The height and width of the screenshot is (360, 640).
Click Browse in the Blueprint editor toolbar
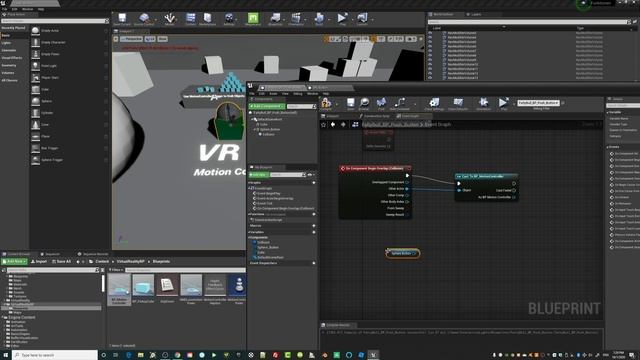point(364,104)
